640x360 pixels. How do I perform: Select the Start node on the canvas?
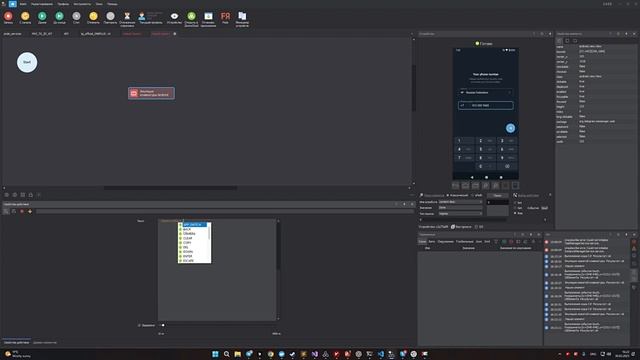(27, 62)
